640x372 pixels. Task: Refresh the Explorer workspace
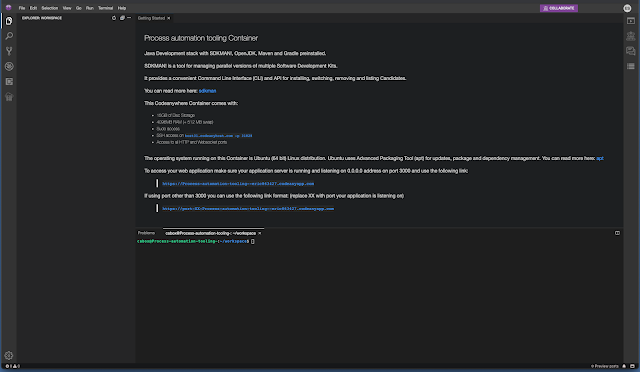[114, 18]
